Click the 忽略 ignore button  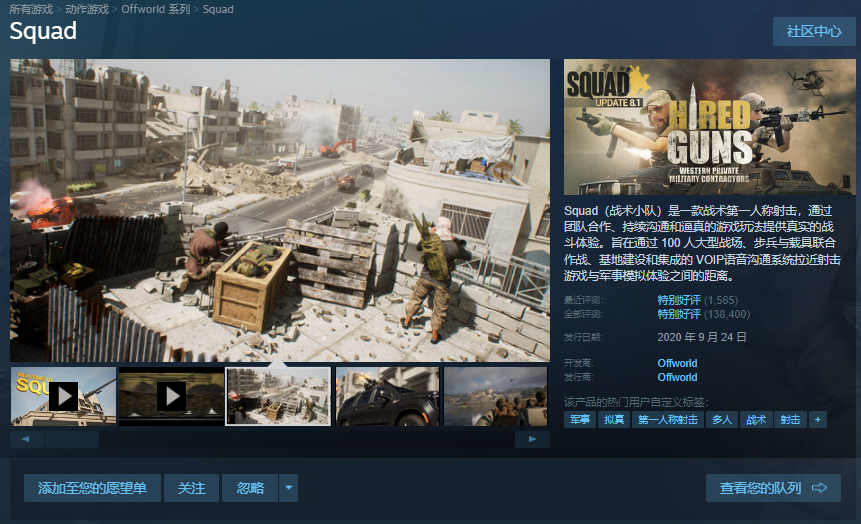[x=250, y=488]
